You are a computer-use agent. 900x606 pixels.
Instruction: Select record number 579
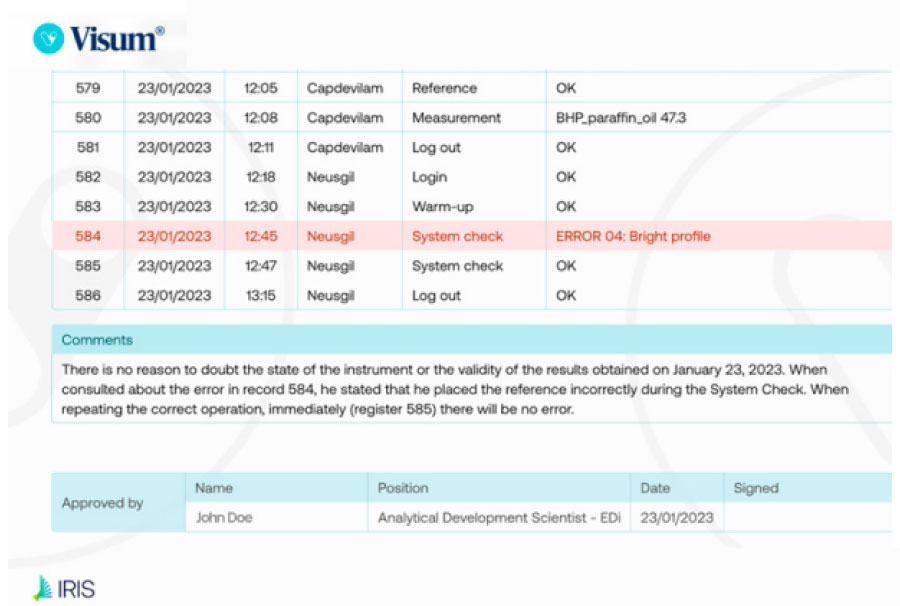[x=88, y=88]
